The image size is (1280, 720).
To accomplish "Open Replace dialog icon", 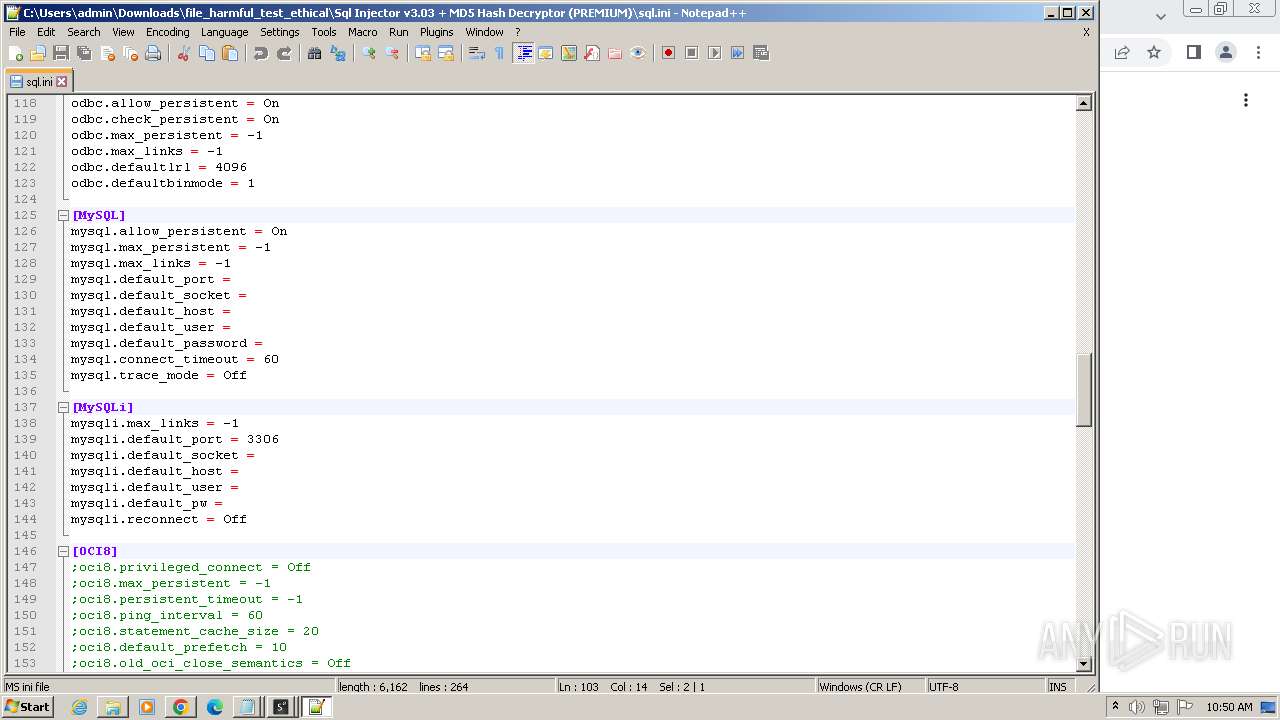I will pos(338,53).
